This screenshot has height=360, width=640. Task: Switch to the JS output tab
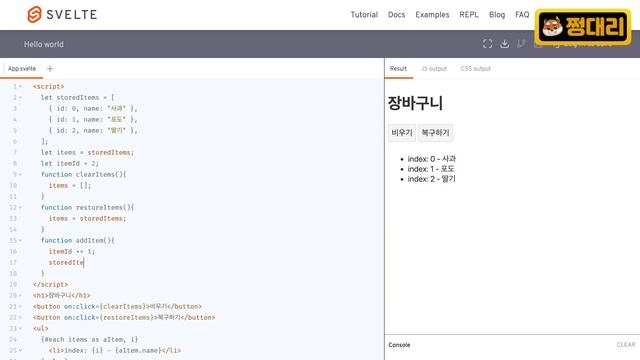pos(434,69)
